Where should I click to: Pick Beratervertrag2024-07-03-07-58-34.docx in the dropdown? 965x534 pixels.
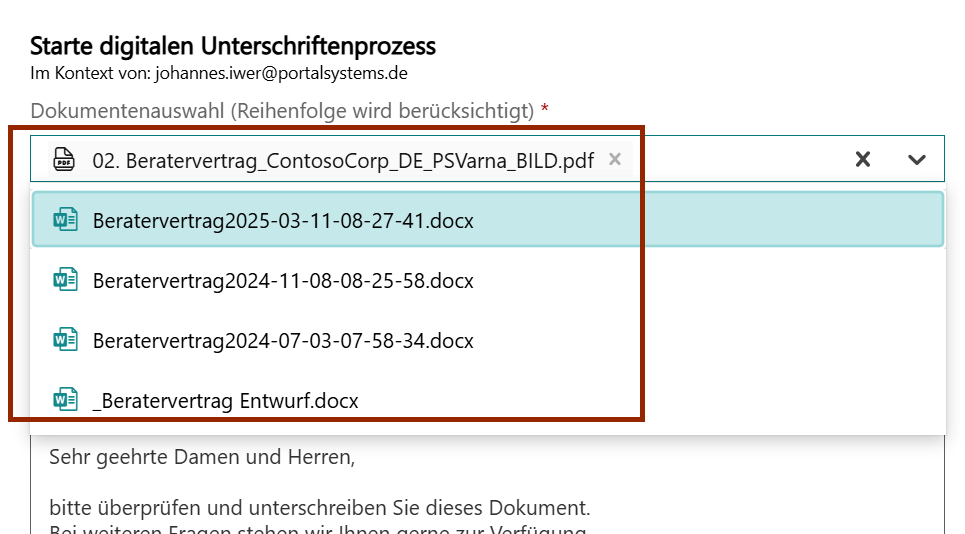[283, 341]
